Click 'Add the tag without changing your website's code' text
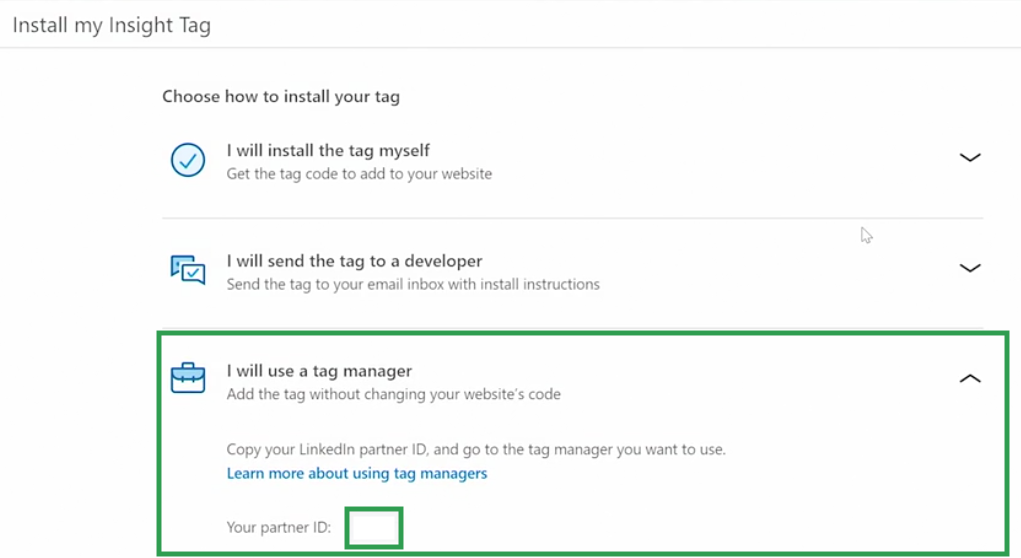The image size is (1021, 558). tap(393, 395)
